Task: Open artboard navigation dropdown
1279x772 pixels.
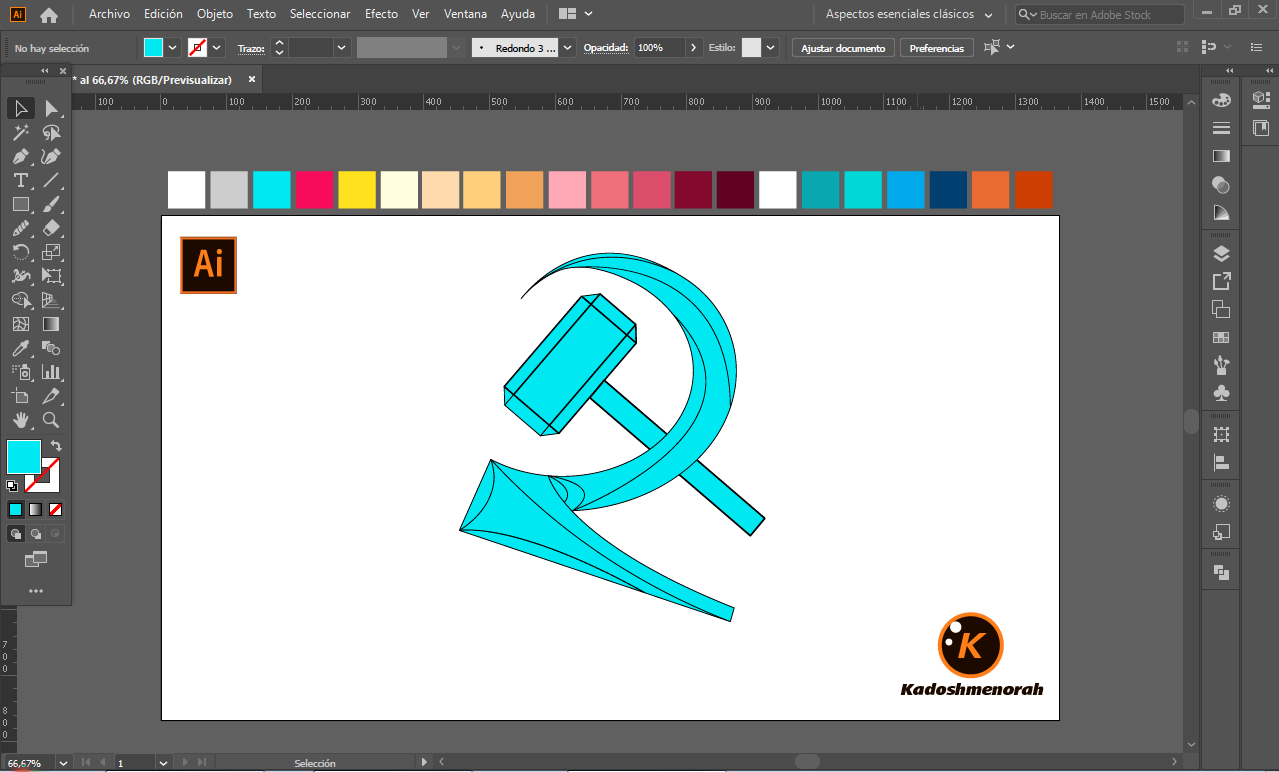Action: tap(163, 763)
